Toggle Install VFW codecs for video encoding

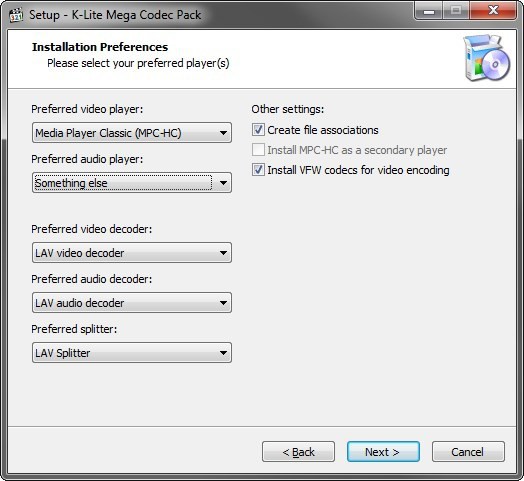(x=258, y=170)
